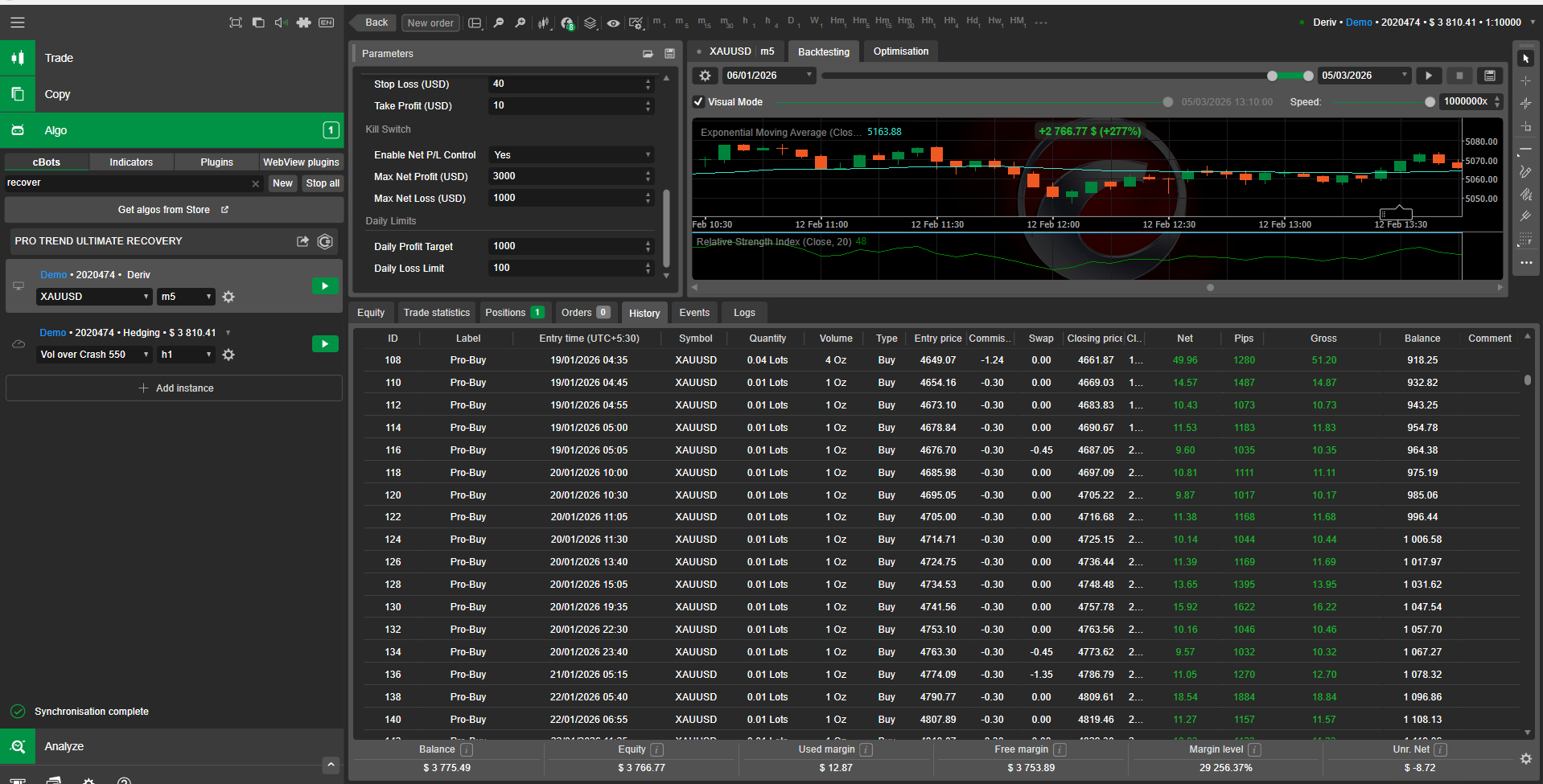Open backtesting settings gear icon
This screenshot has height=784, width=1543.
pyautogui.click(x=706, y=76)
